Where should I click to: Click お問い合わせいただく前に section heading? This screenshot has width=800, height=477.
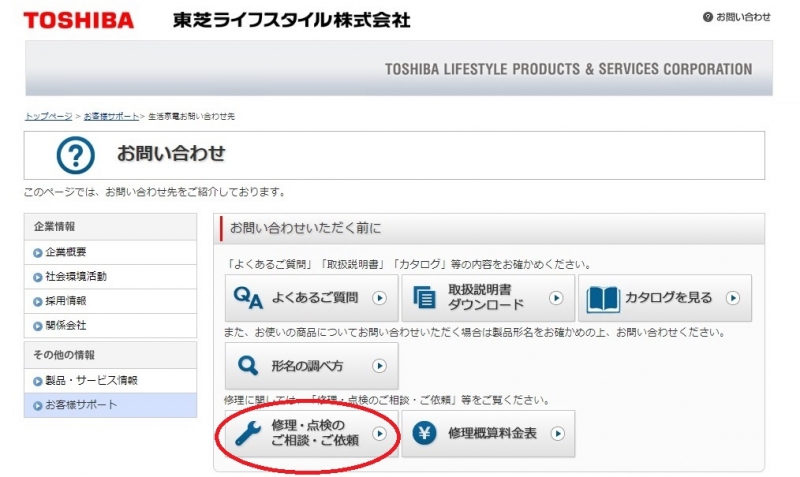click(305, 228)
